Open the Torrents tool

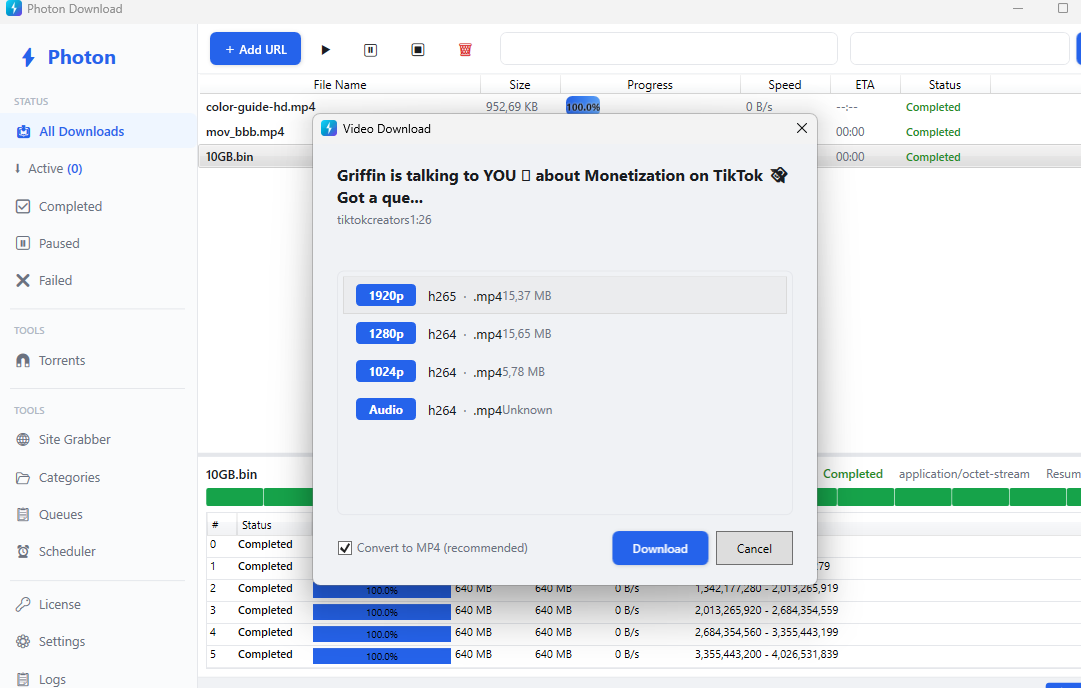[x=98, y=361]
